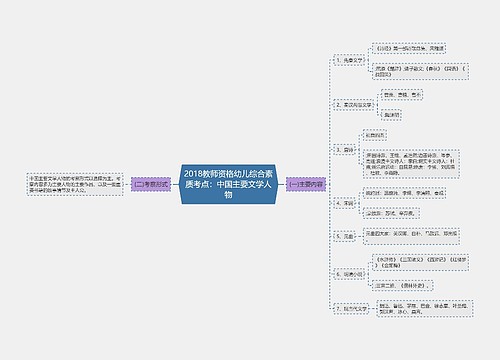This screenshot has height=360, width=500.
Task: Click the modern writers node beginning with 郭沫若
Action: click(425, 309)
